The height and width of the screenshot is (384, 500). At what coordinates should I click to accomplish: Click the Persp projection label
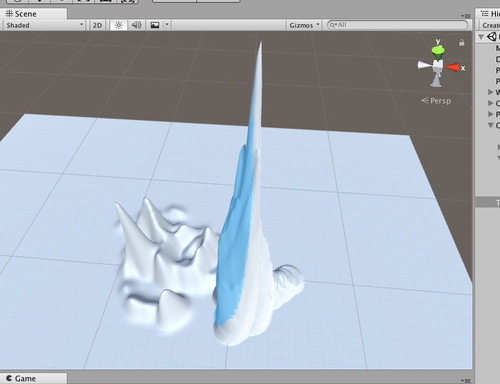[436, 101]
